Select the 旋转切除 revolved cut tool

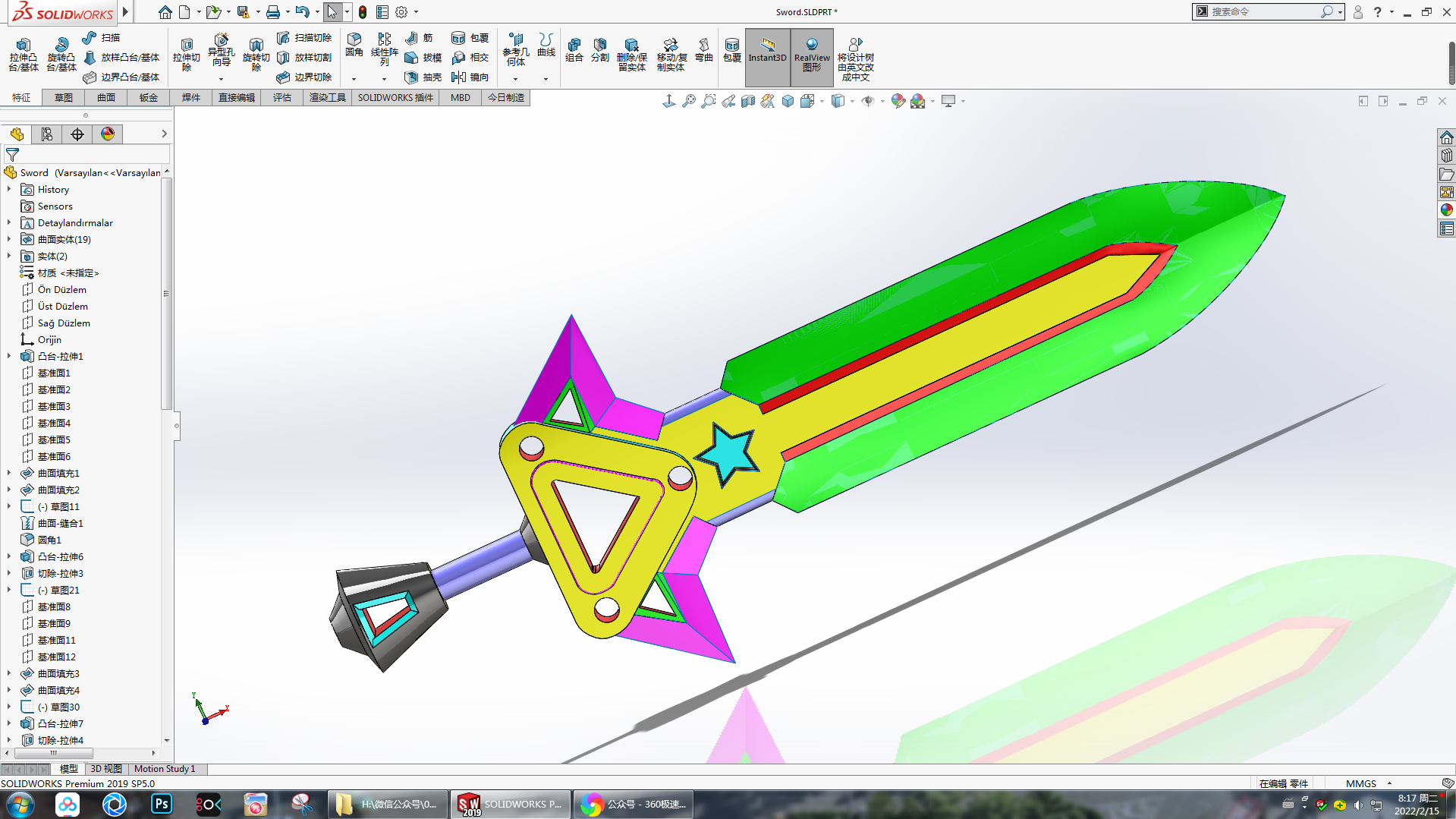pos(256,55)
